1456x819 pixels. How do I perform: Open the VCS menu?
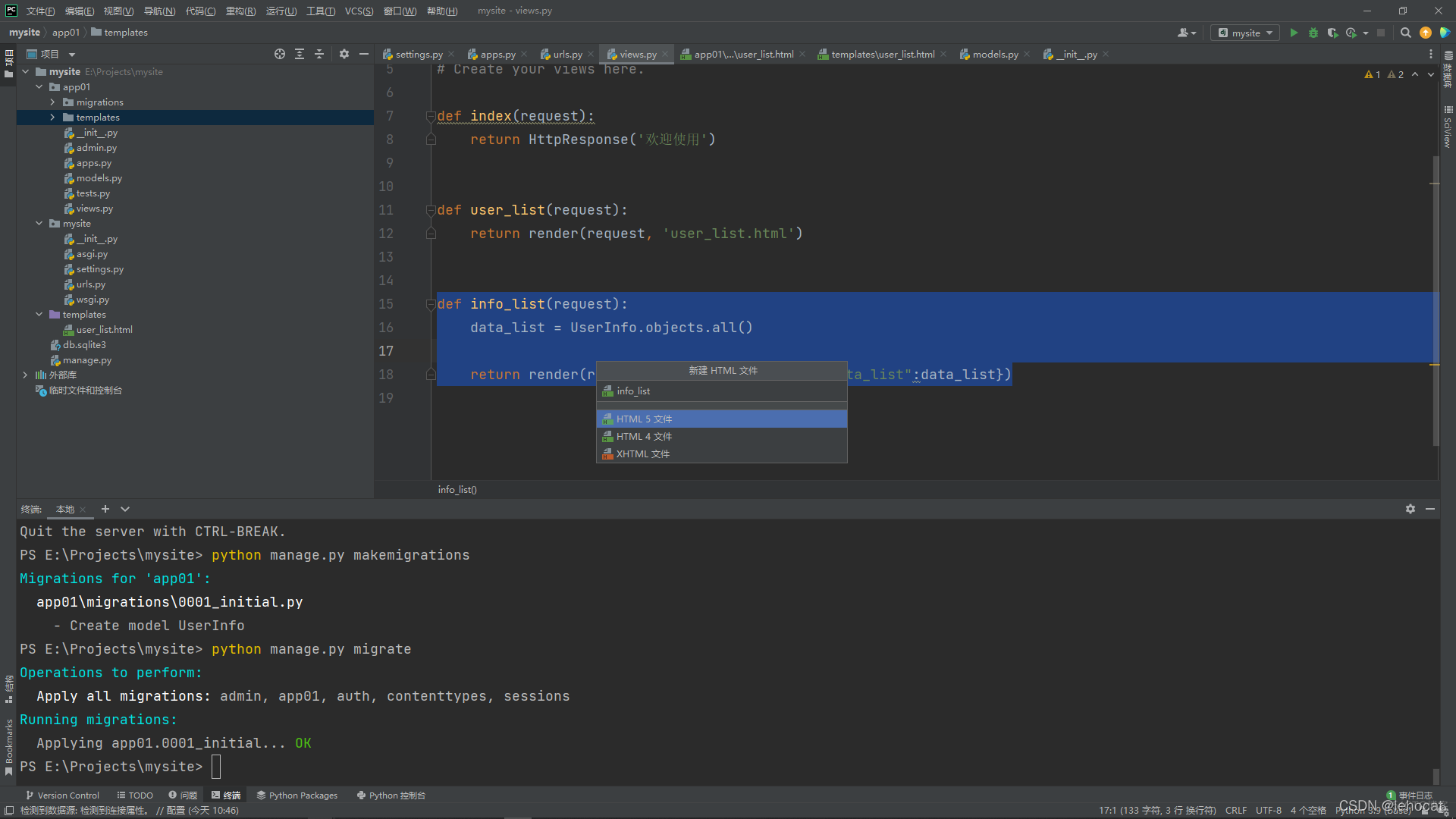click(x=358, y=10)
